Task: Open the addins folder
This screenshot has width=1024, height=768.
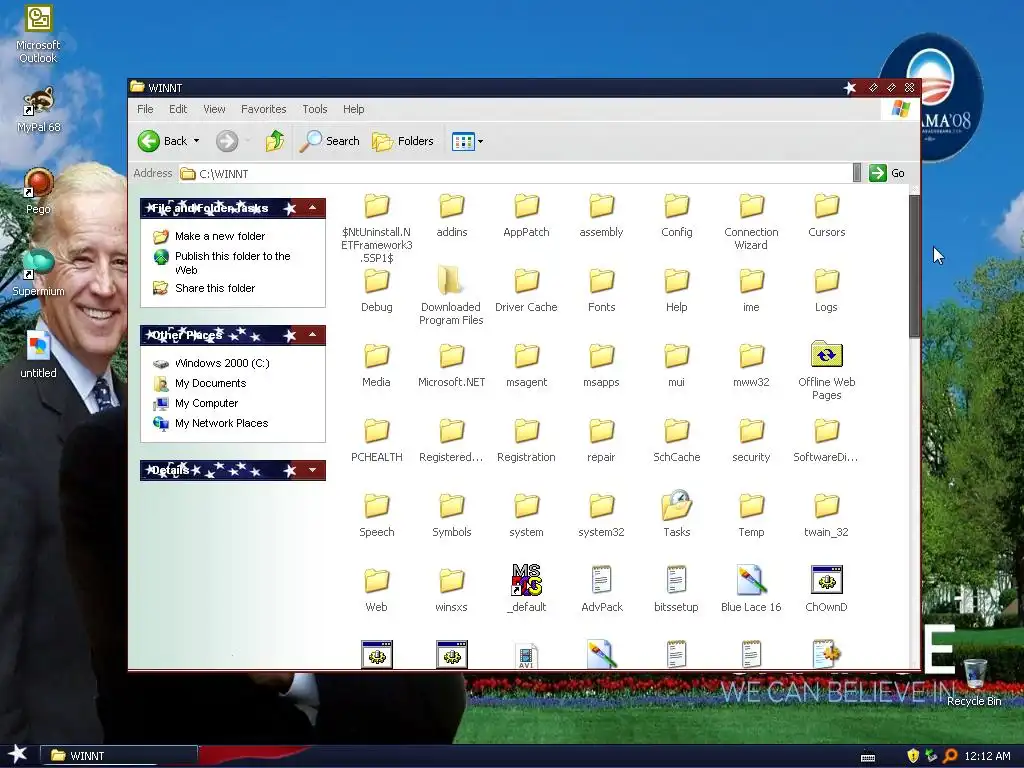Action: click(x=451, y=216)
